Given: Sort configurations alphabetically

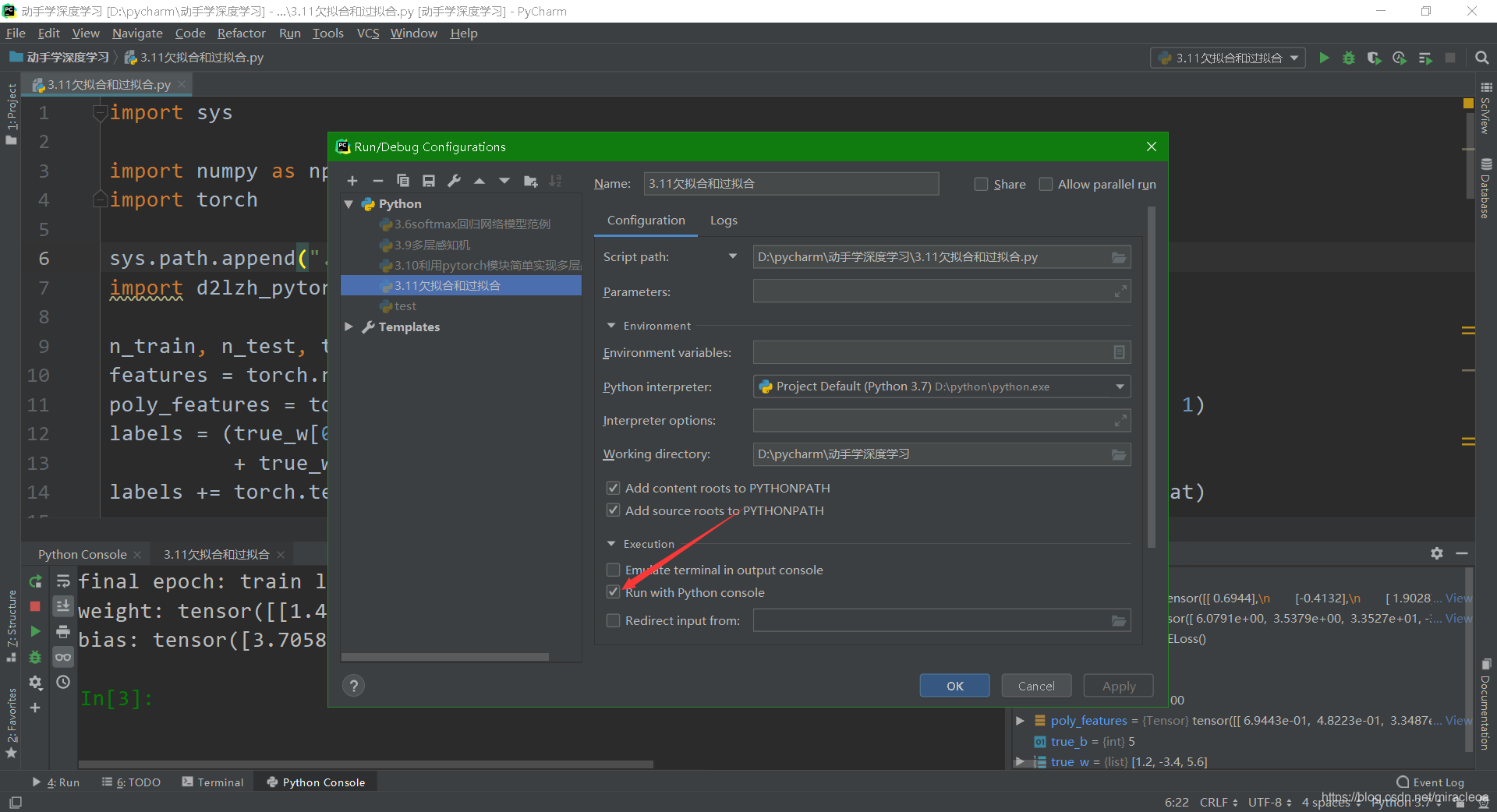Looking at the screenshot, I should [556, 181].
